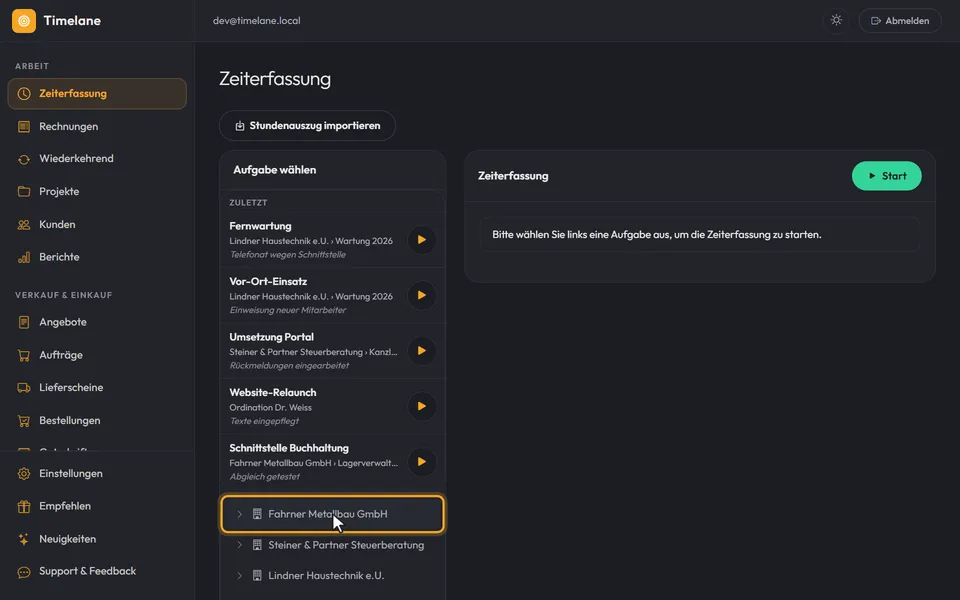Click the Empfehlen gift icon

(24, 506)
